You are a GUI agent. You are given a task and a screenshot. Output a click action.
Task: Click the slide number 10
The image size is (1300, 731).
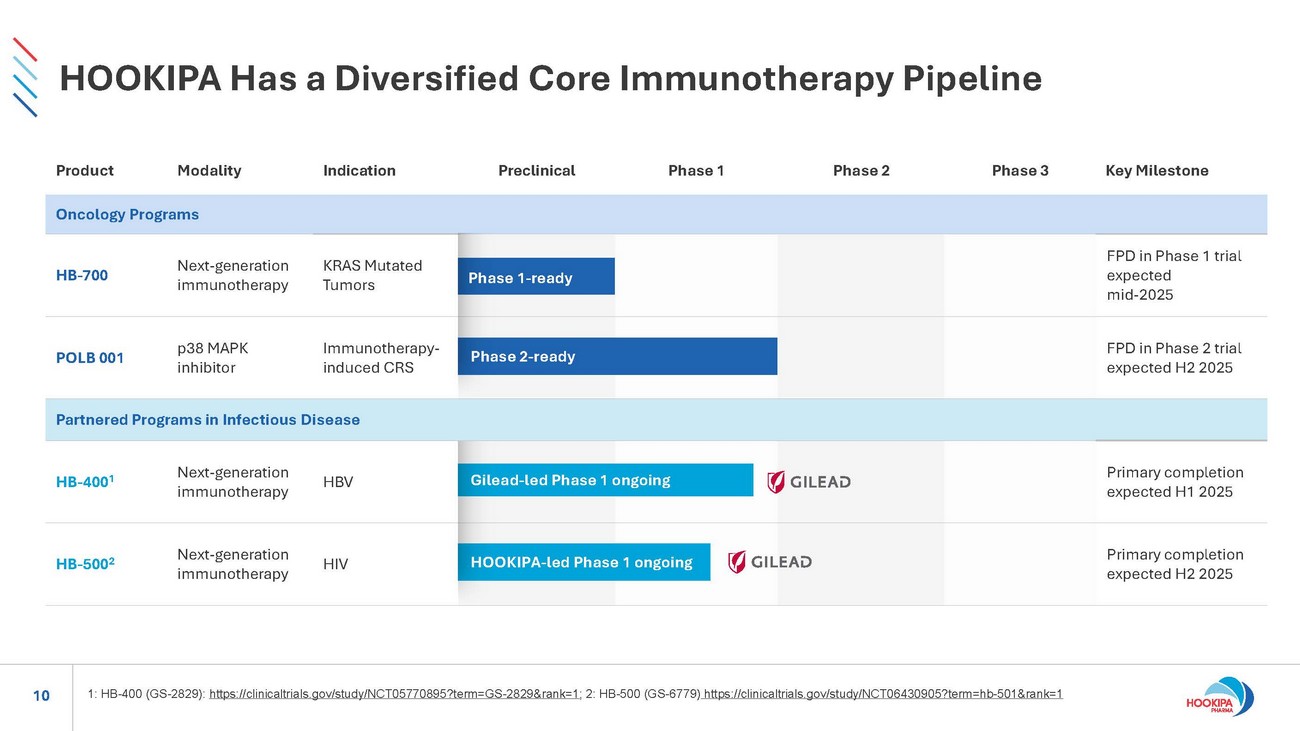click(x=41, y=695)
